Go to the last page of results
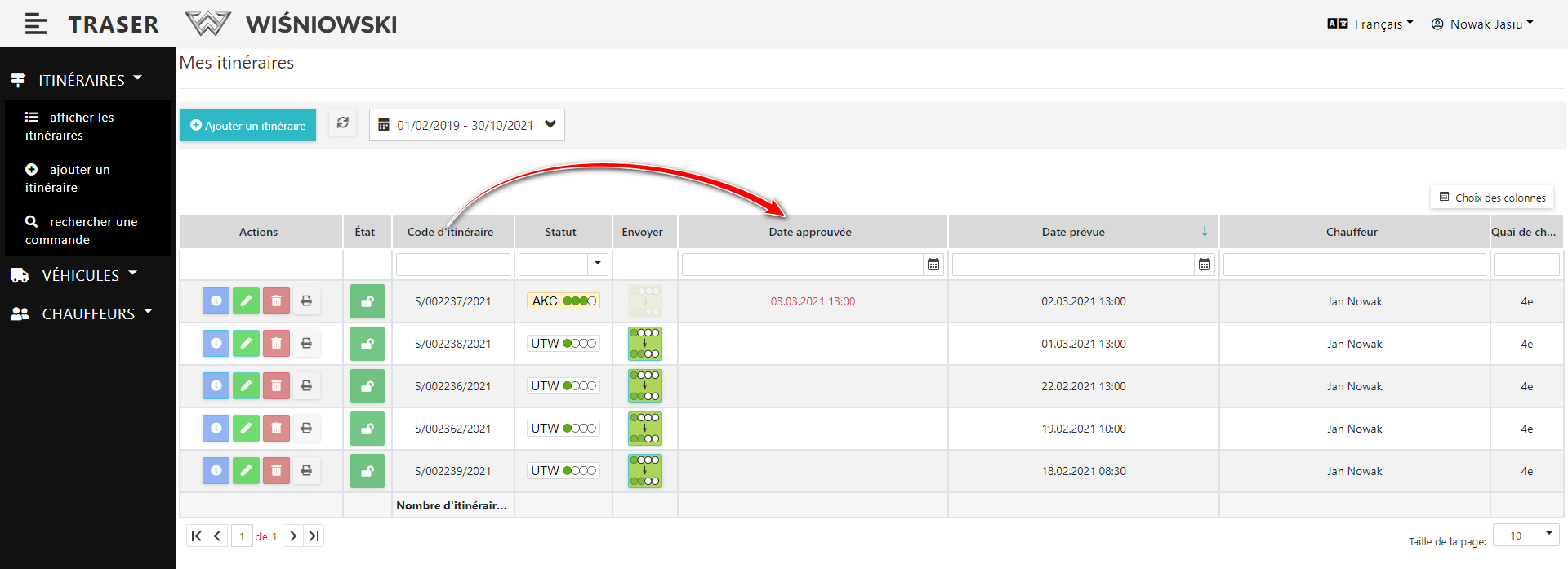 click(x=314, y=536)
